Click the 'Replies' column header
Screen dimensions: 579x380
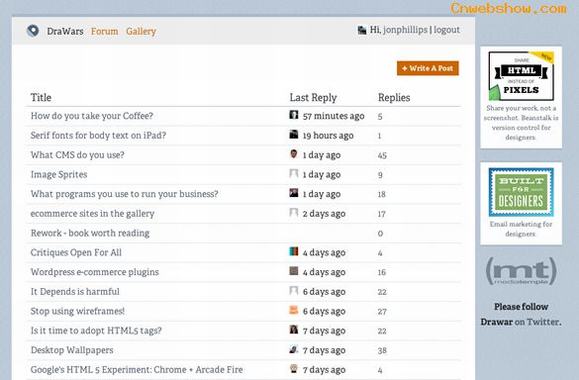394,97
